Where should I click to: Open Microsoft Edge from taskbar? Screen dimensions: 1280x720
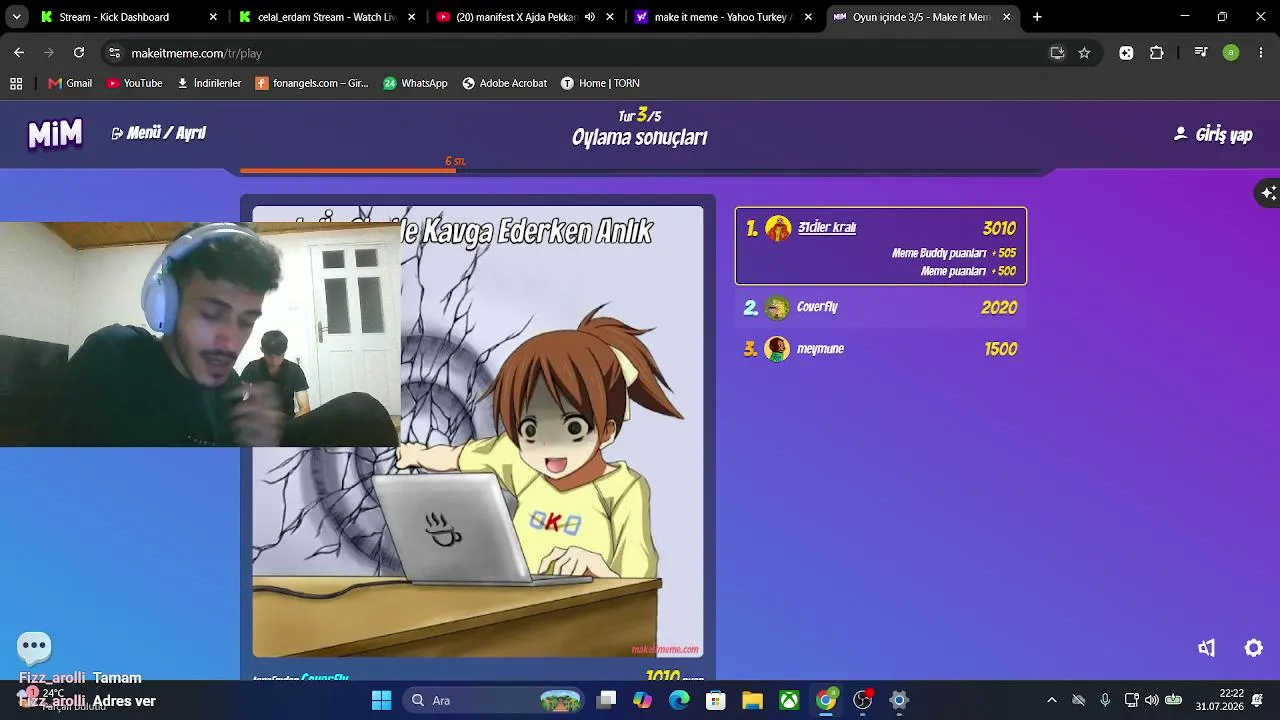[x=679, y=700]
